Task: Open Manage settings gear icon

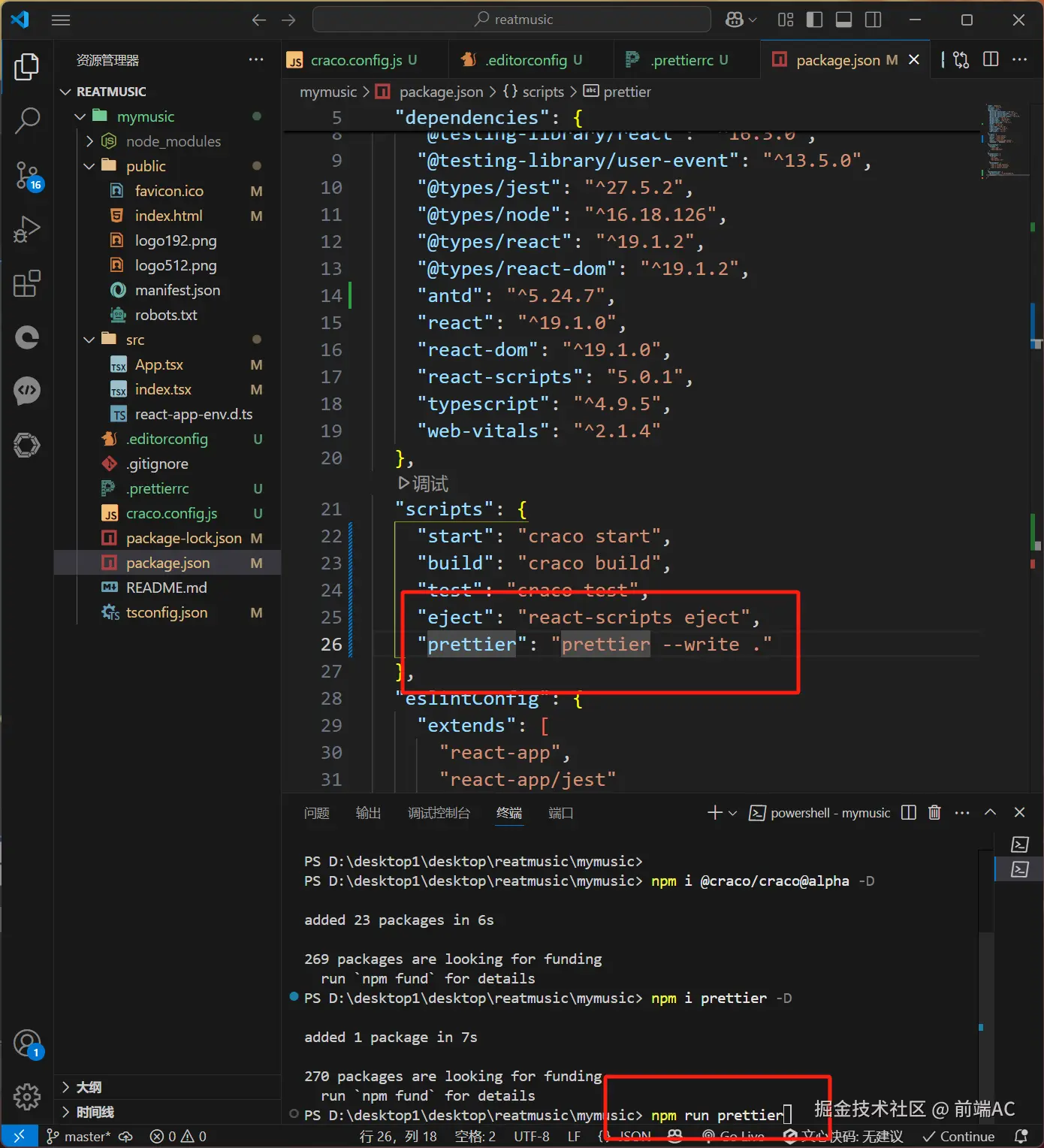Action: point(27,1097)
